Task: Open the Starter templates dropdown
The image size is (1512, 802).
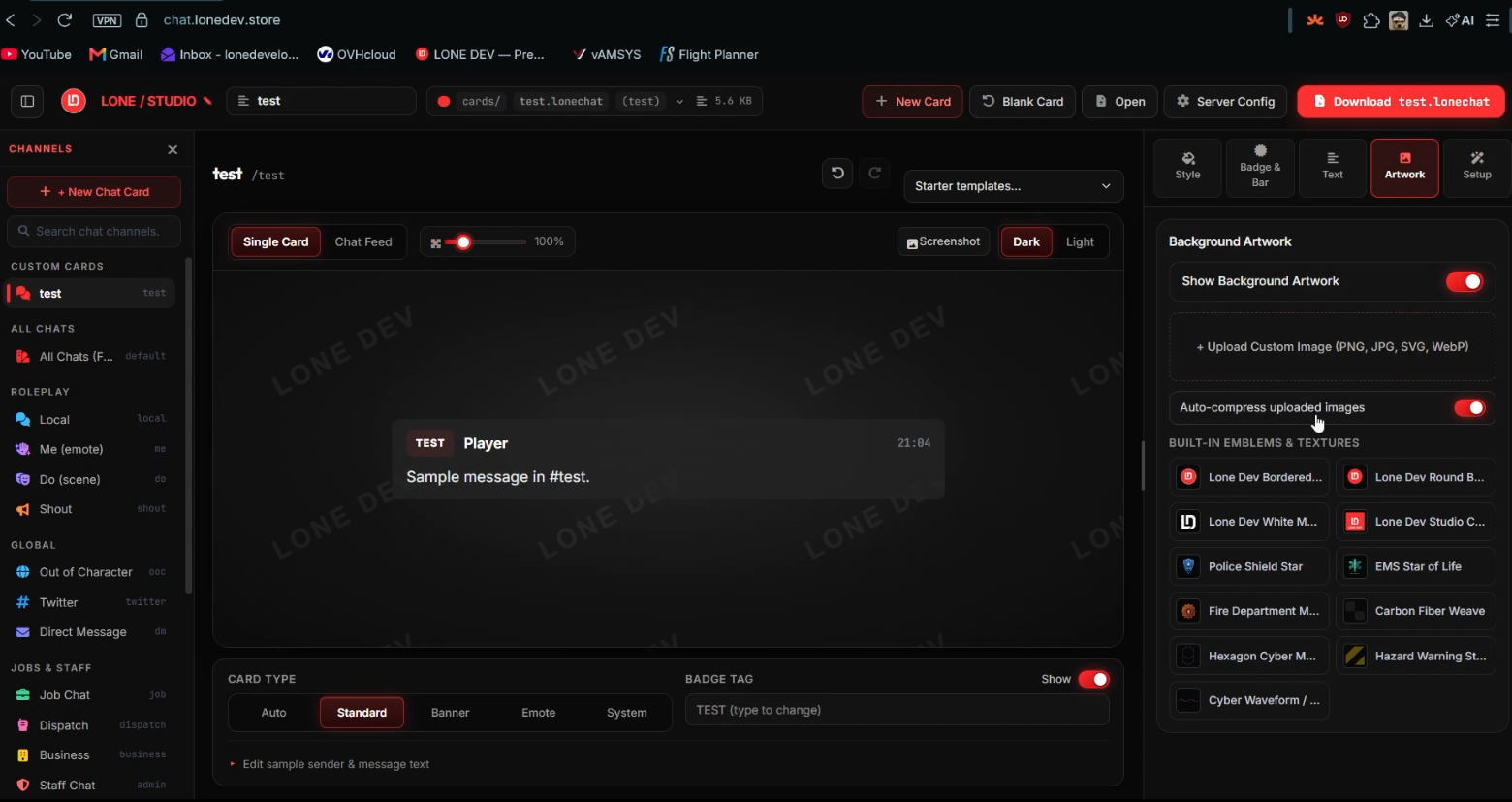Action: coord(1013,186)
